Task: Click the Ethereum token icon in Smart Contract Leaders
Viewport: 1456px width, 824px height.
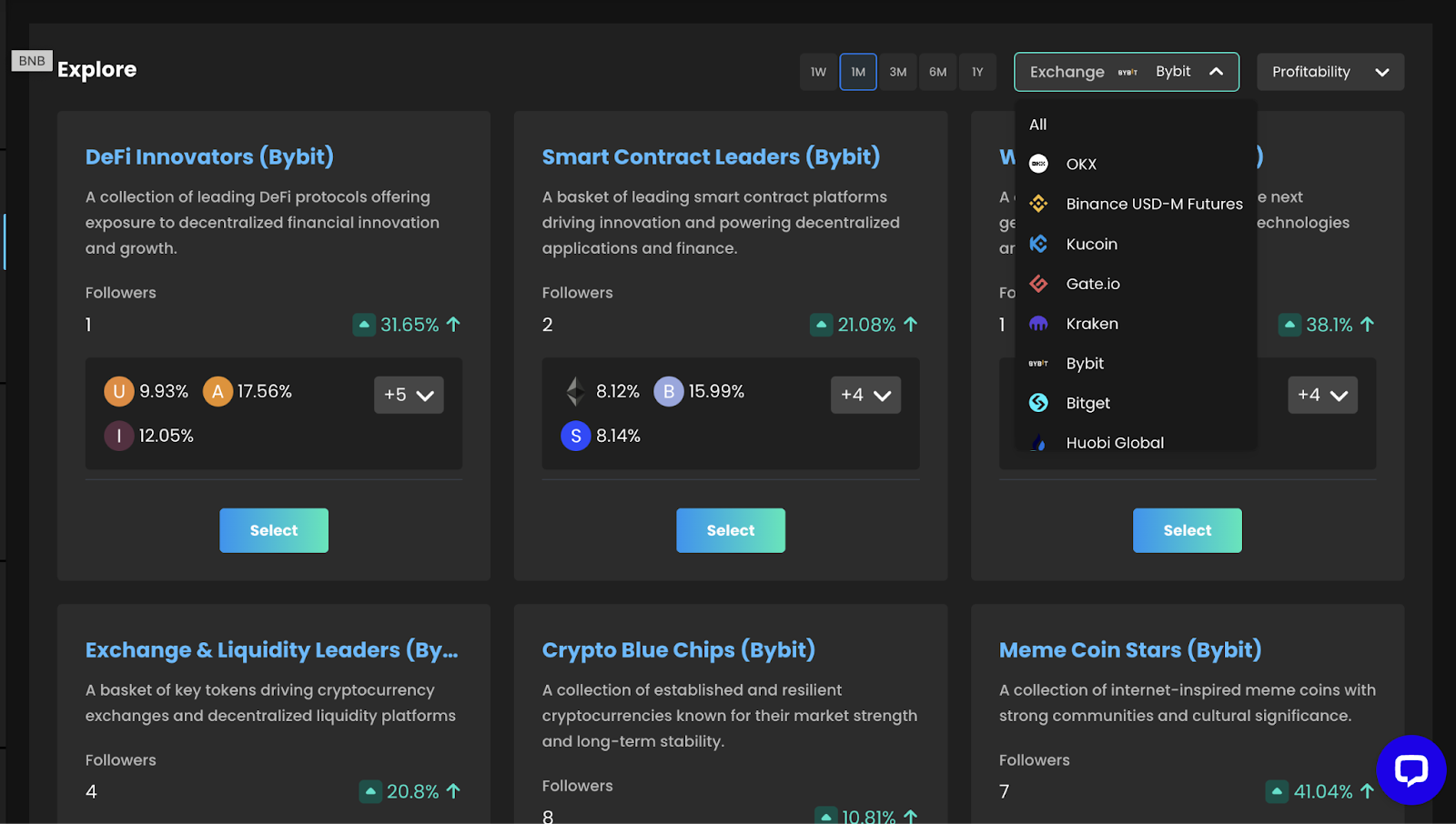Action: coord(575,392)
